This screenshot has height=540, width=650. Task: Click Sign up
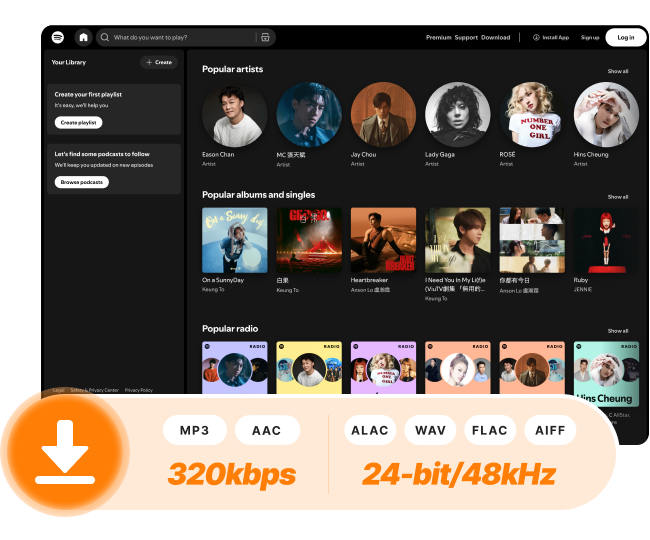(590, 37)
